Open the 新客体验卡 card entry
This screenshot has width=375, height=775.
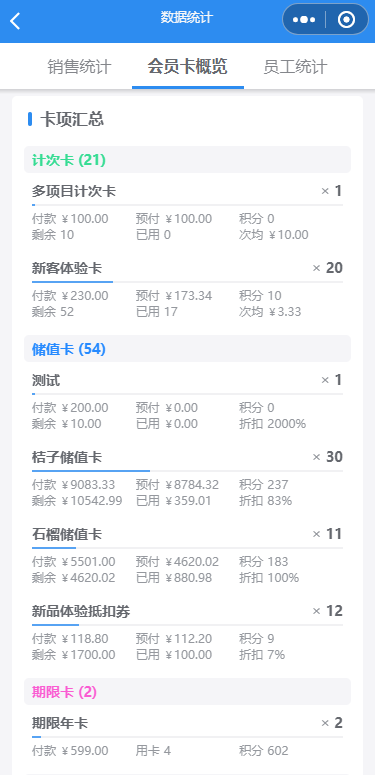click(187, 289)
